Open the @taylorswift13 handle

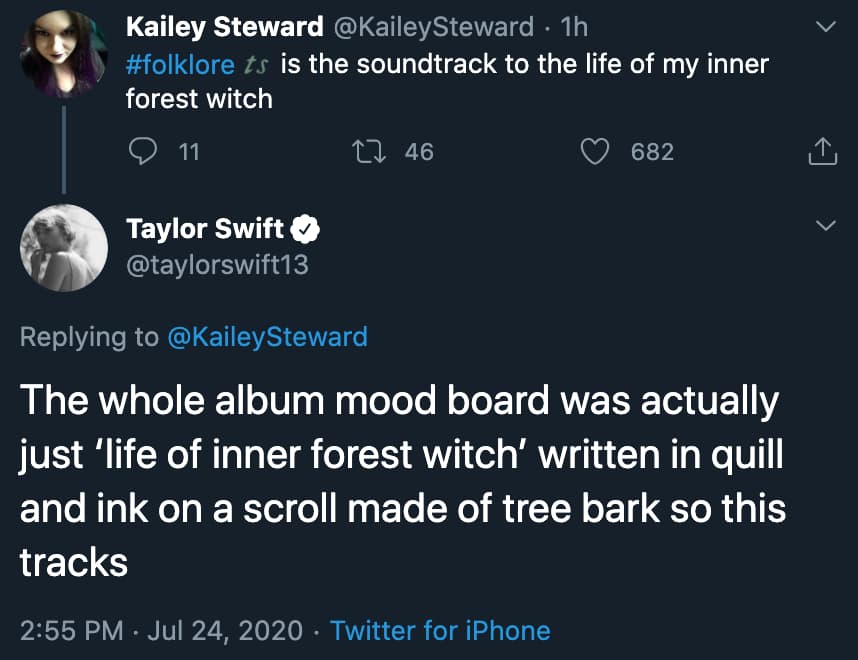[218, 264]
